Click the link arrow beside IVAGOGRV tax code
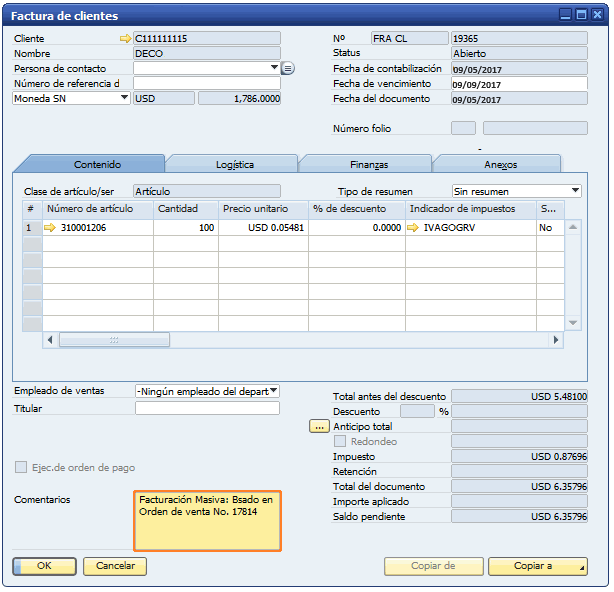 (x=415, y=228)
